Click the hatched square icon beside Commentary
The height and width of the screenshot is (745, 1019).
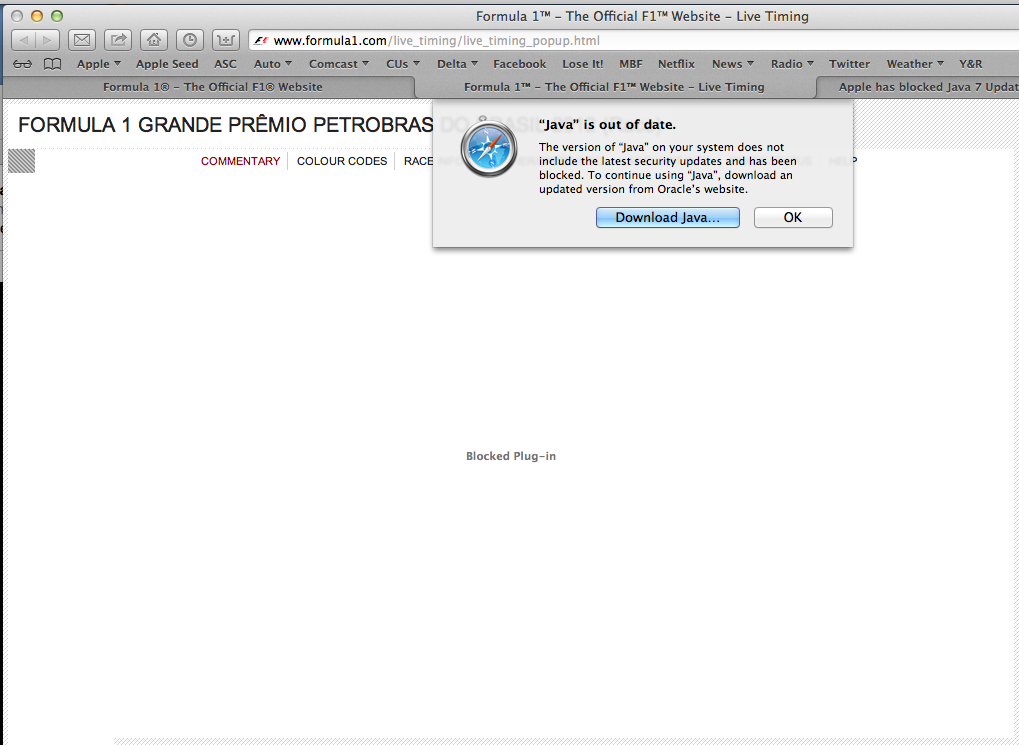coord(21,161)
